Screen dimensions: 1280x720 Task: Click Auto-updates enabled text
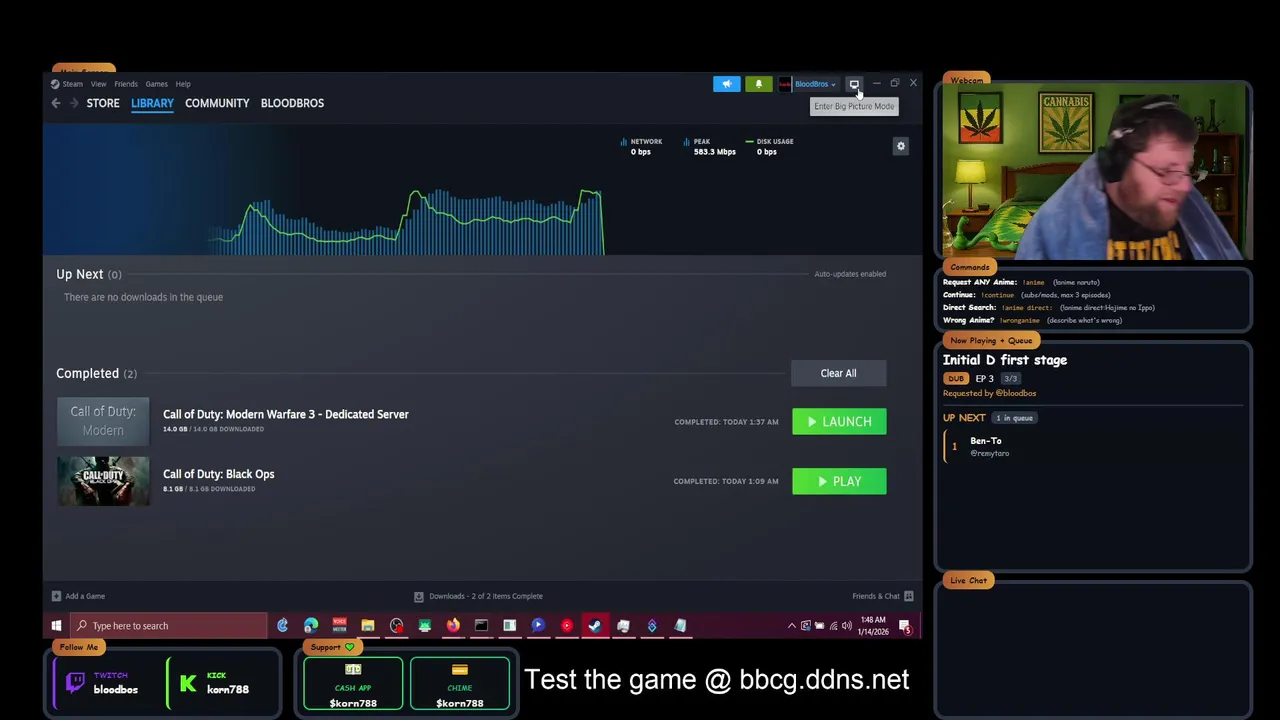[x=850, y=274]
